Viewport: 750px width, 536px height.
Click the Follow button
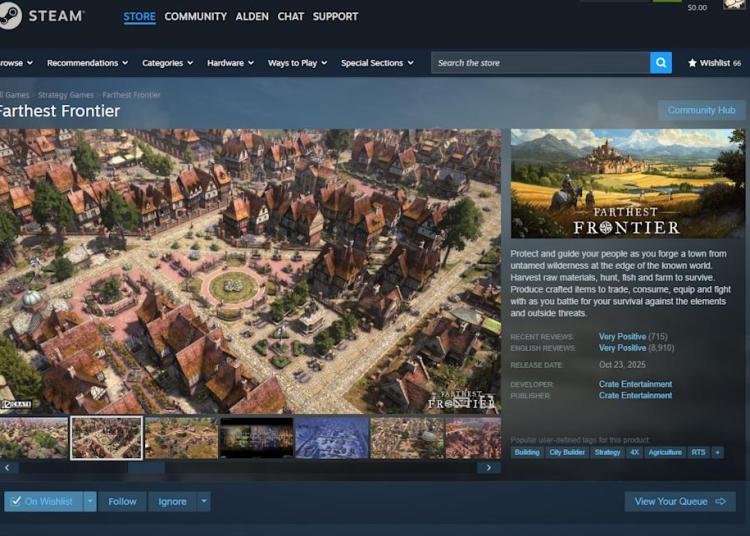tap(122, 501)
